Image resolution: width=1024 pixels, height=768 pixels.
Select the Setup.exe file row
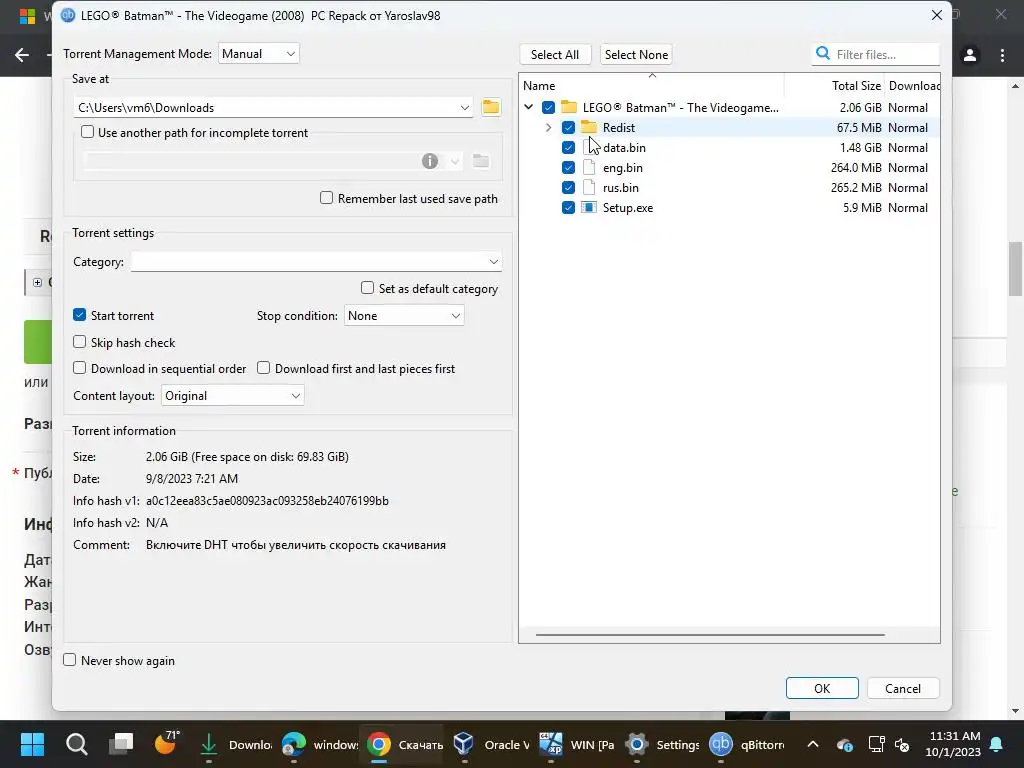coord(729,208)
